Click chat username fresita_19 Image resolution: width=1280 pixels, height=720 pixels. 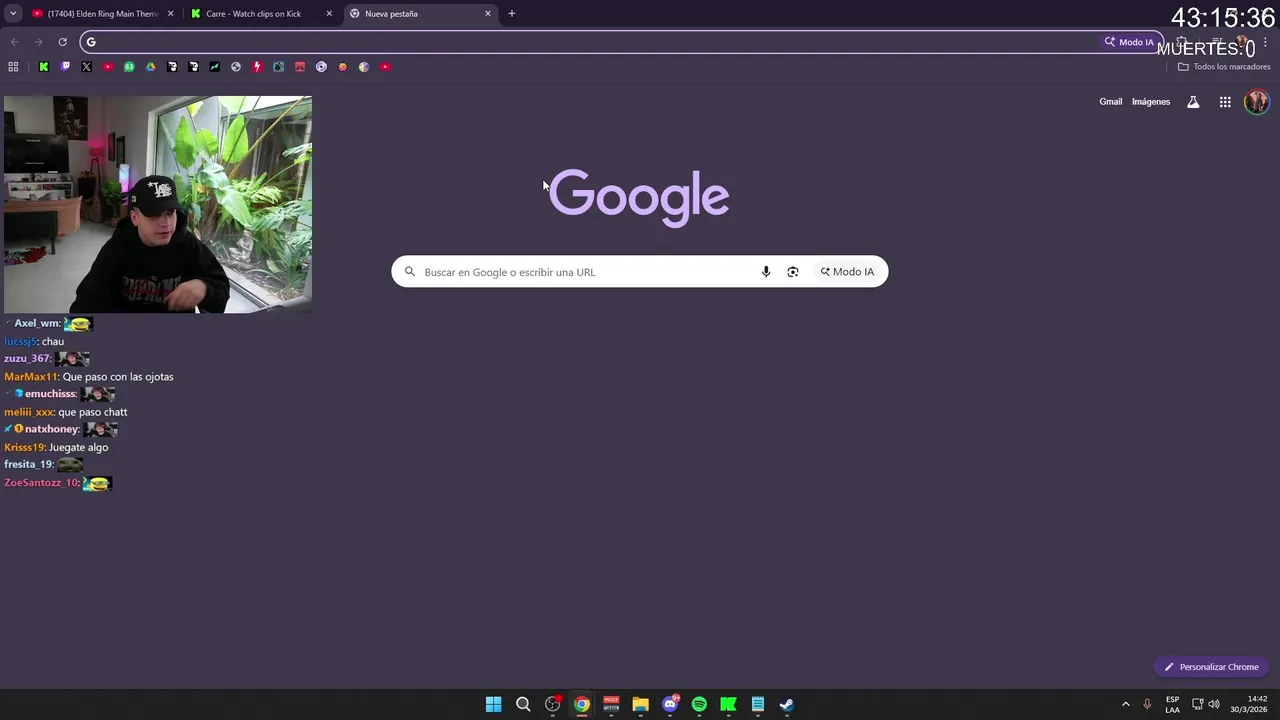coord(28,465)
